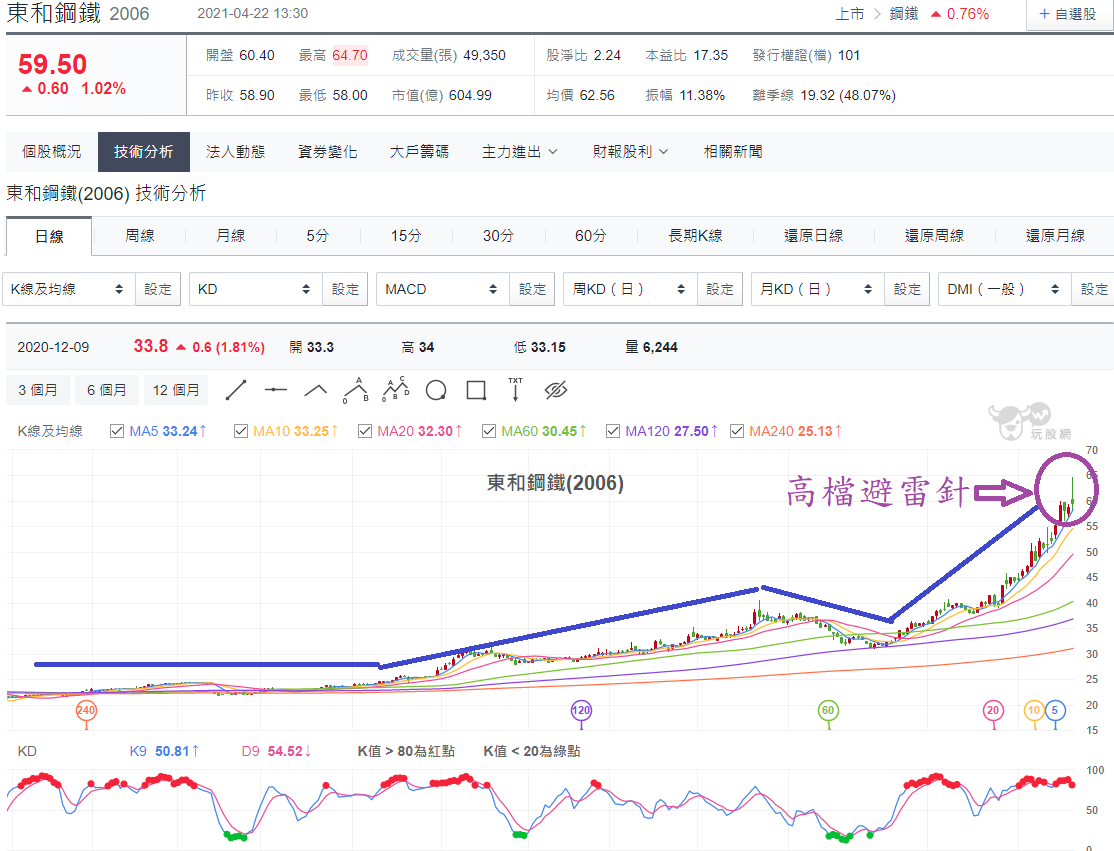Open the K線及均線 indicator dropdown
The height and width of the screenshot is (851, 1114).
point(68,289)
